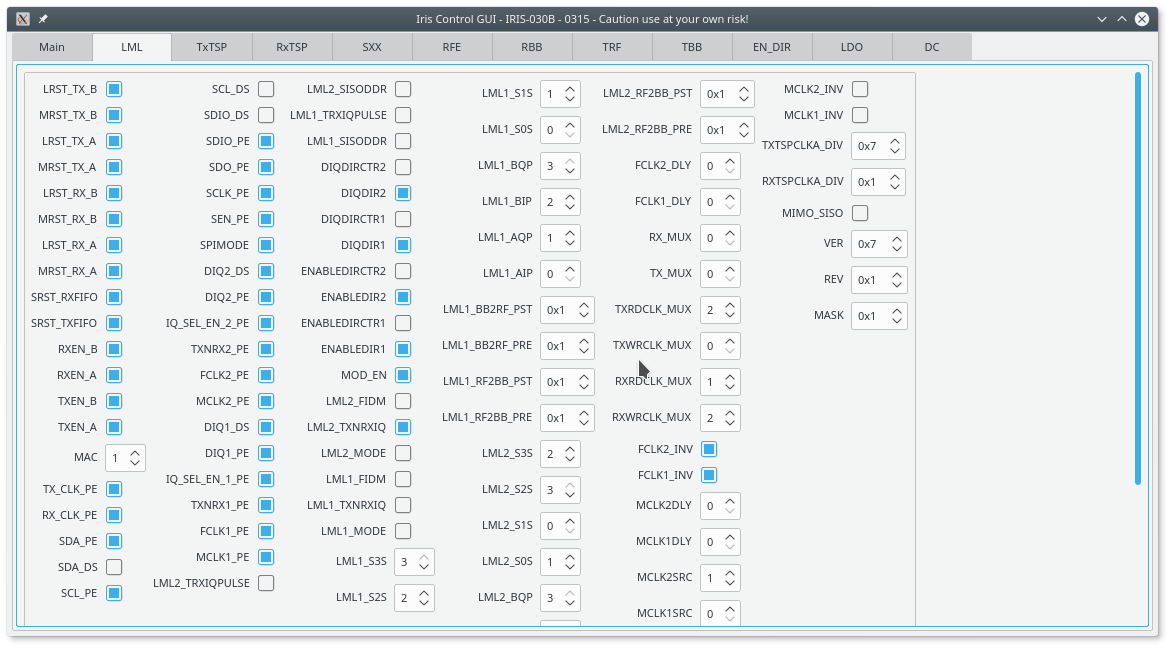Toggle the RXEN_A checkbox

(114, 375)
